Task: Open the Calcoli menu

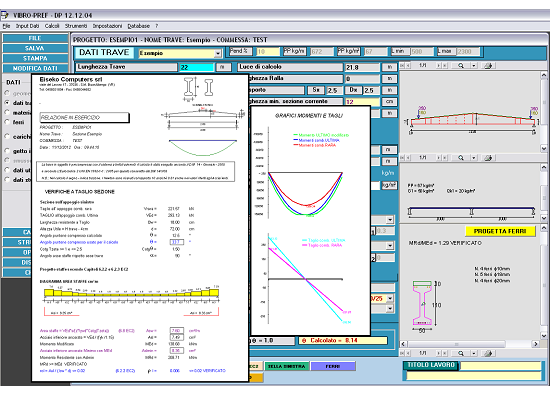Action: (52, 26)
